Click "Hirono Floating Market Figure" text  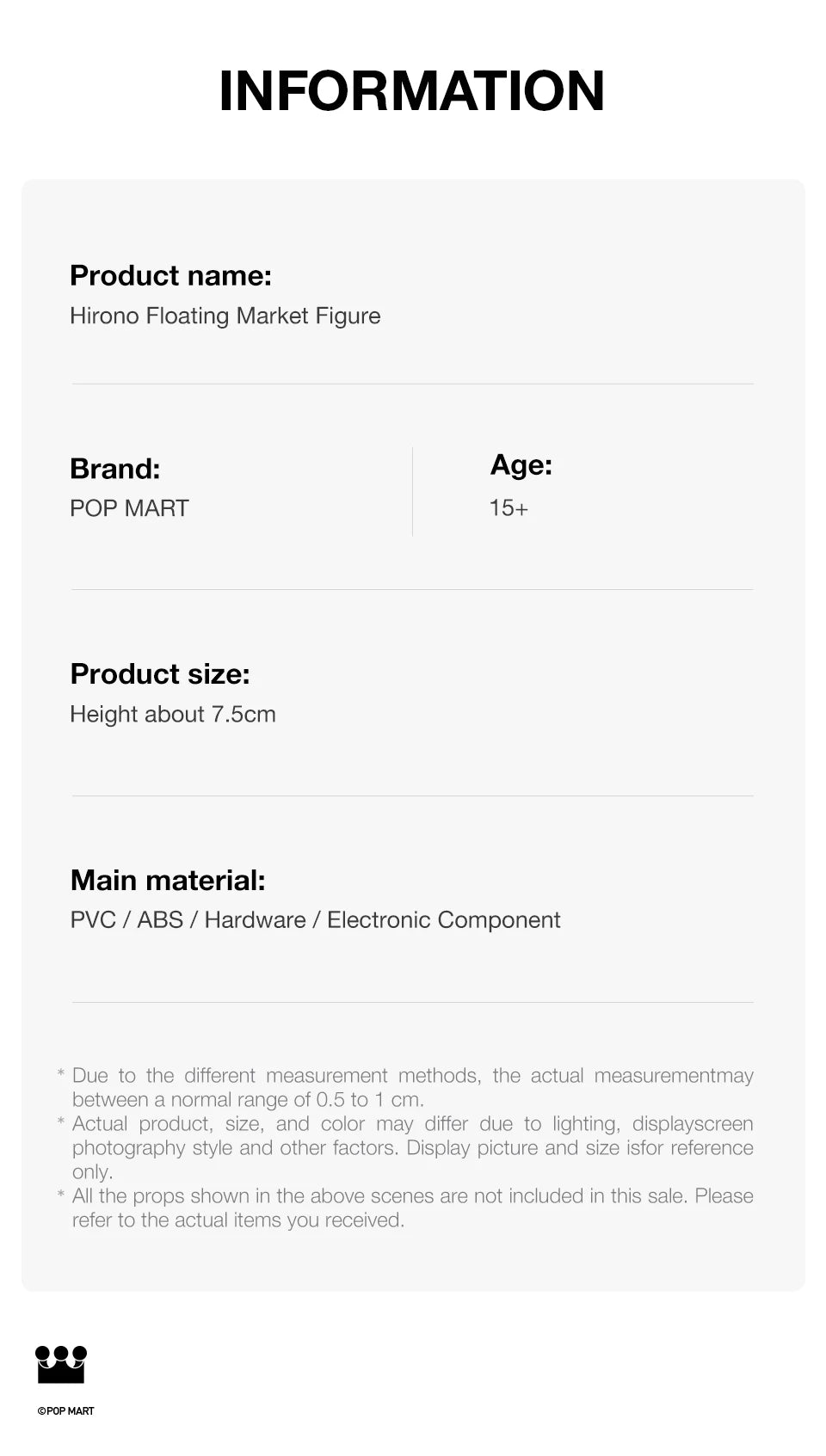[225, 316]
